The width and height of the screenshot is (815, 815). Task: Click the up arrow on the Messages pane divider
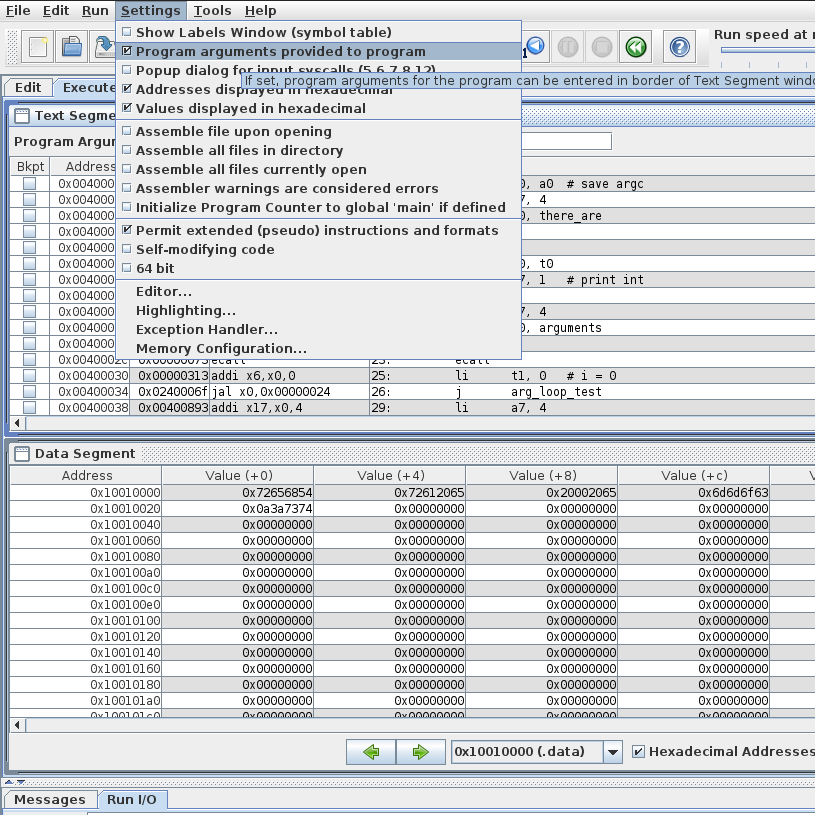(x=8, y=782)
